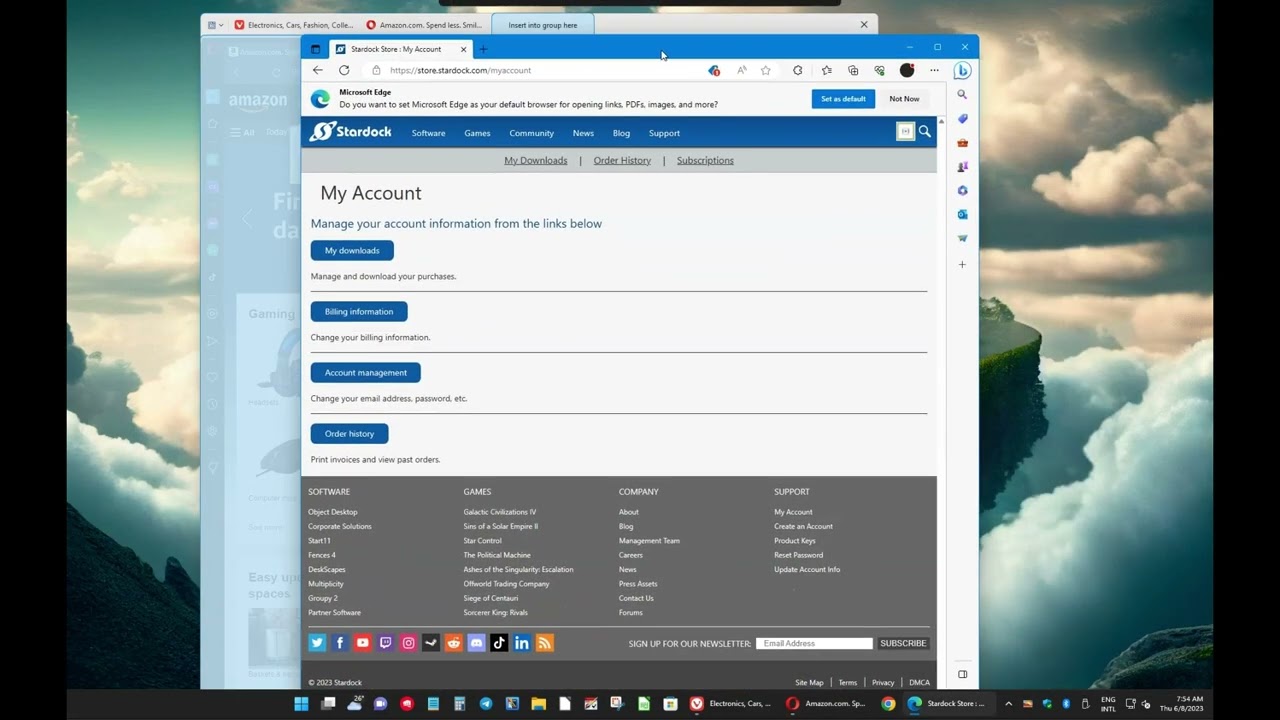Click the SUBSCRIBE newsletter button

tap(903, 643)
